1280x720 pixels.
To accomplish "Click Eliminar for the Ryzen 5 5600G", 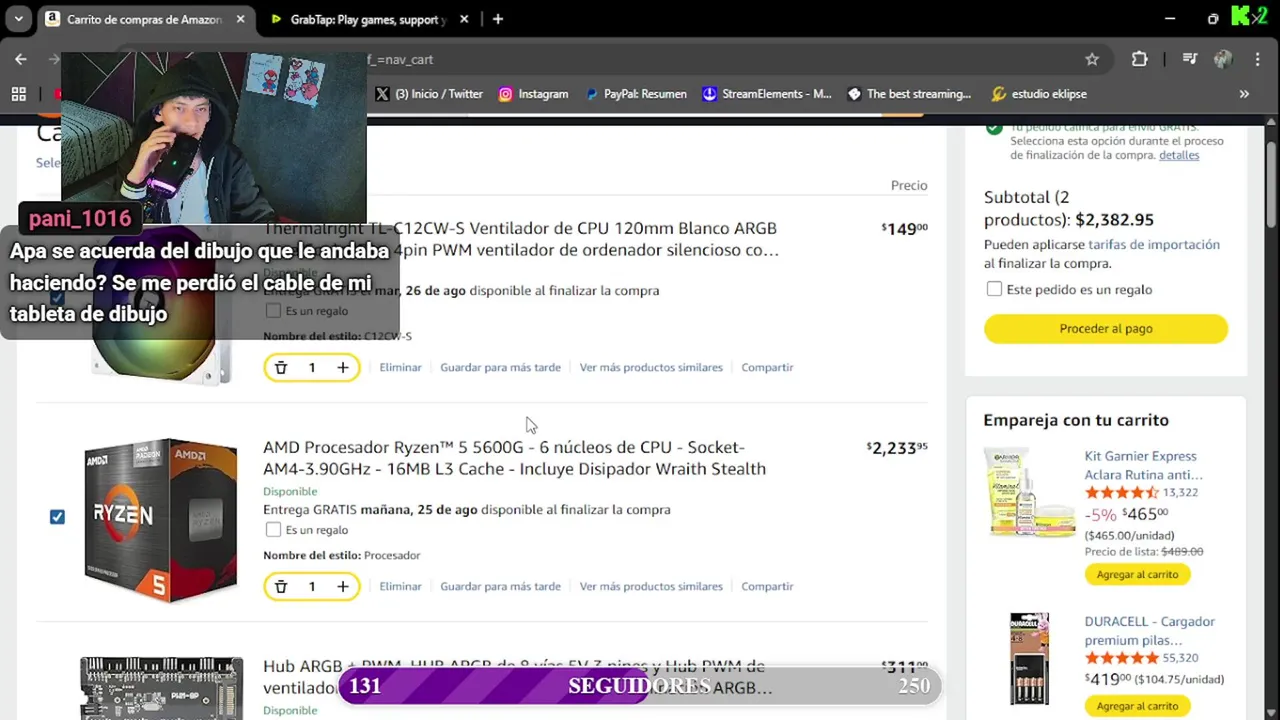I will pos(400,587).
